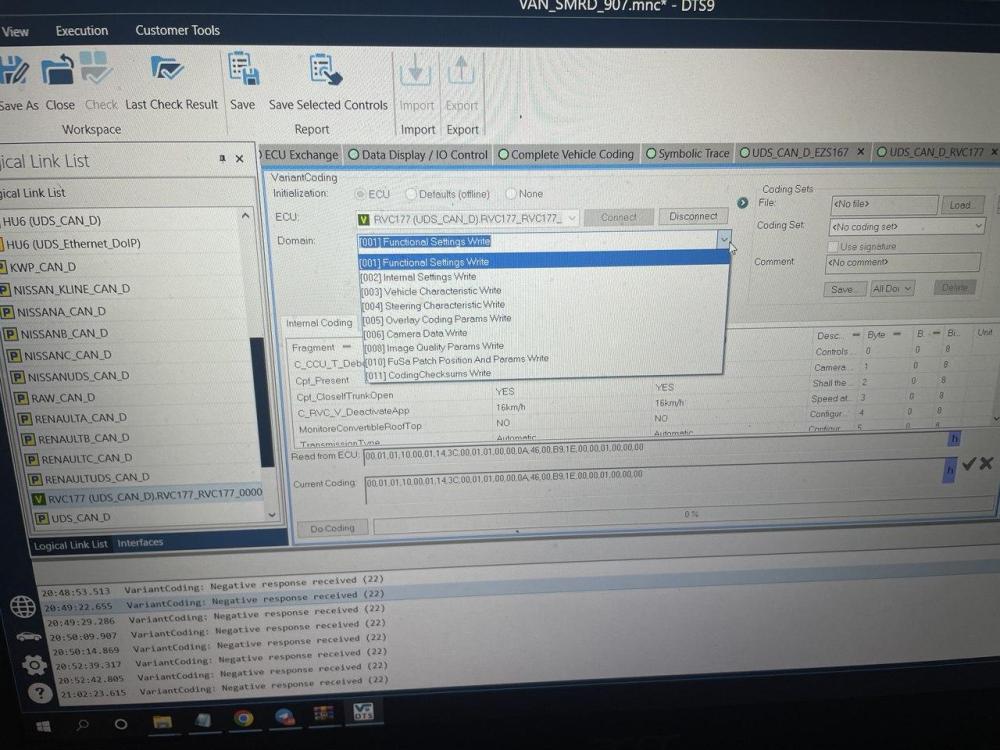Image resolution: width=1000 pixels, height=750 pixels.
Task: Click the Disconnect button
Action: 693,216
